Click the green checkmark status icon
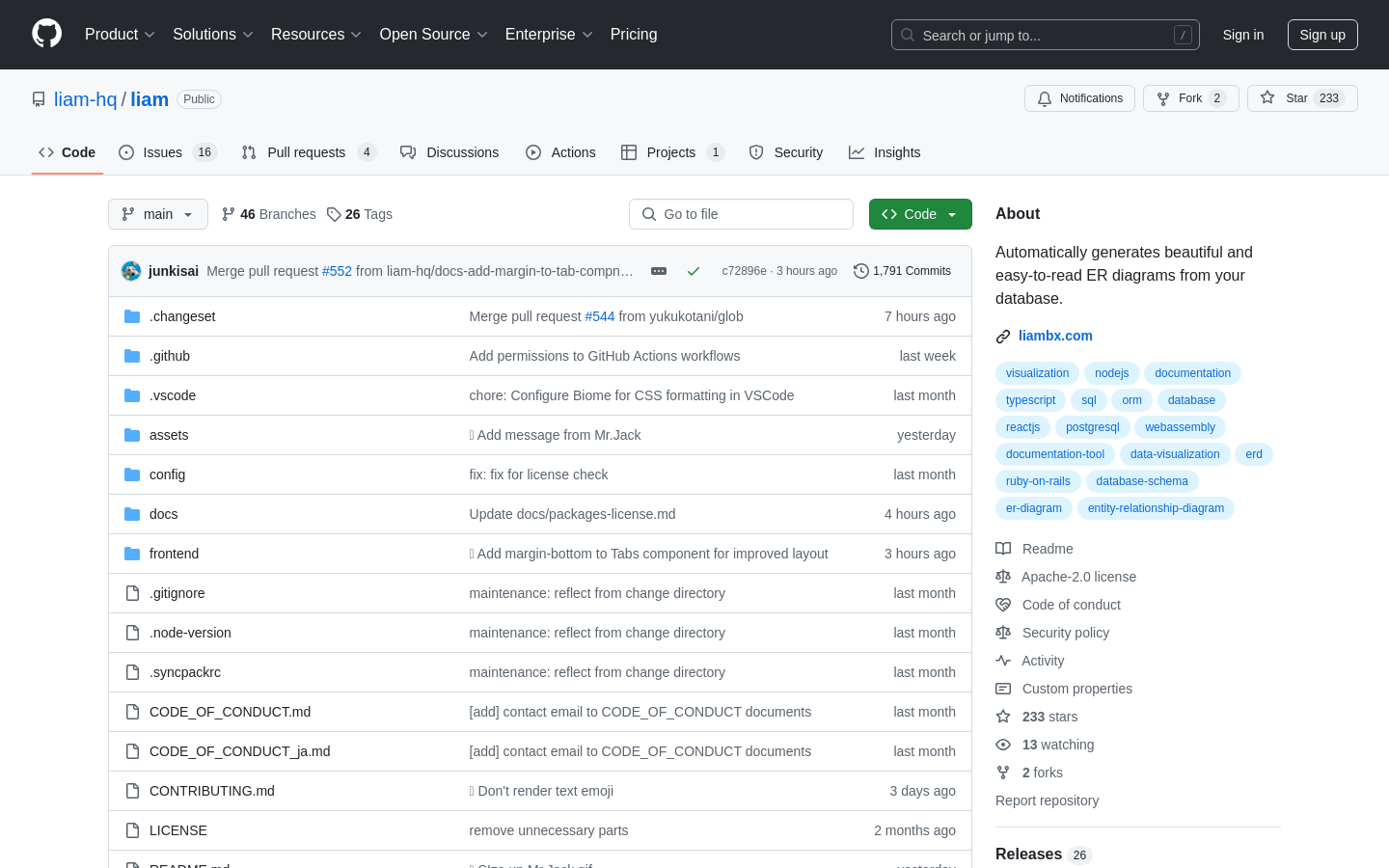This screenshot has width=1389, height=868. coord(694,271)
